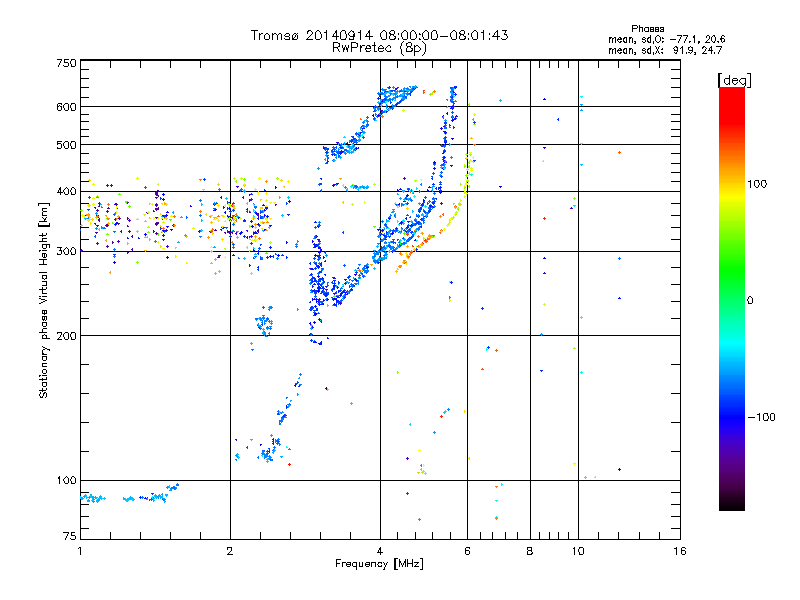The image size is (800, 600).
Task: Click the black bottom of the colorbar
Action: coord(732,504)
